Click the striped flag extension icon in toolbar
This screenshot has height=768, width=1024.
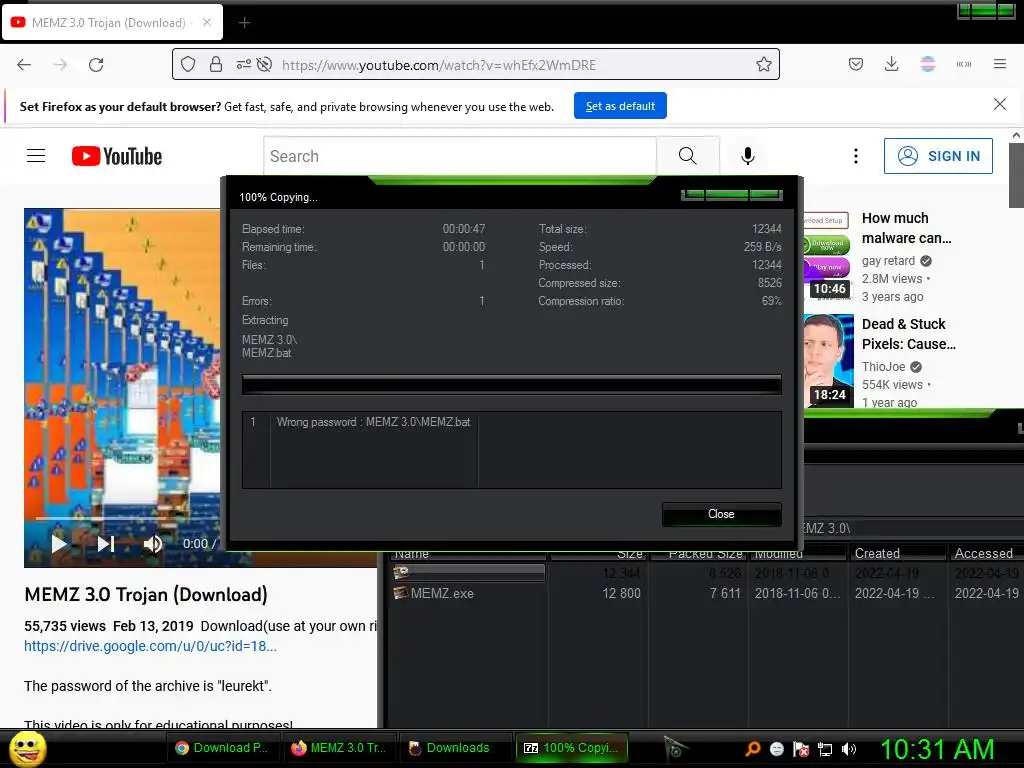[927, 64]
